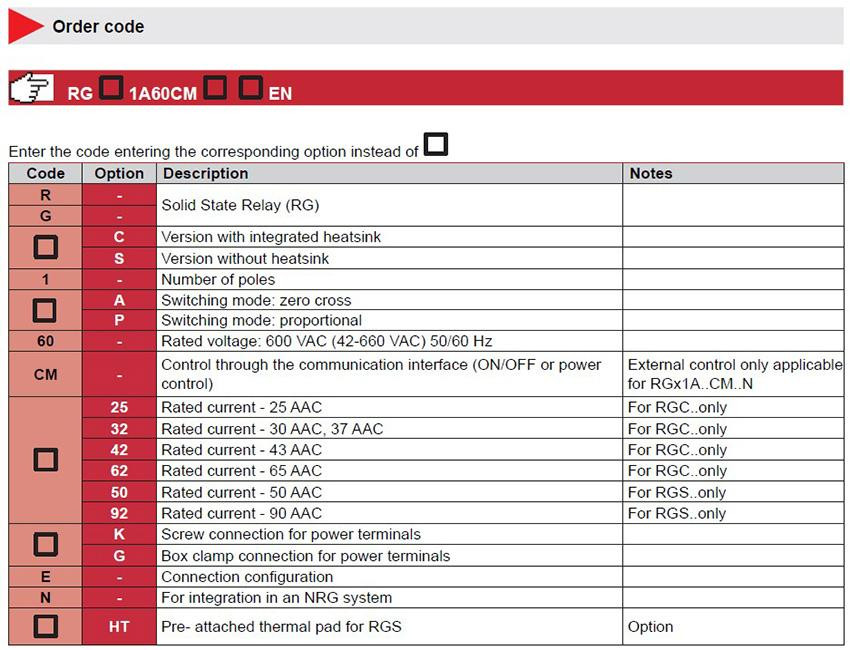Click 'For RGC..only' note in 25 row
Image resolution: width=850 pixels, height=650 pixels.
pyautogui.click(x=677, y=408)
